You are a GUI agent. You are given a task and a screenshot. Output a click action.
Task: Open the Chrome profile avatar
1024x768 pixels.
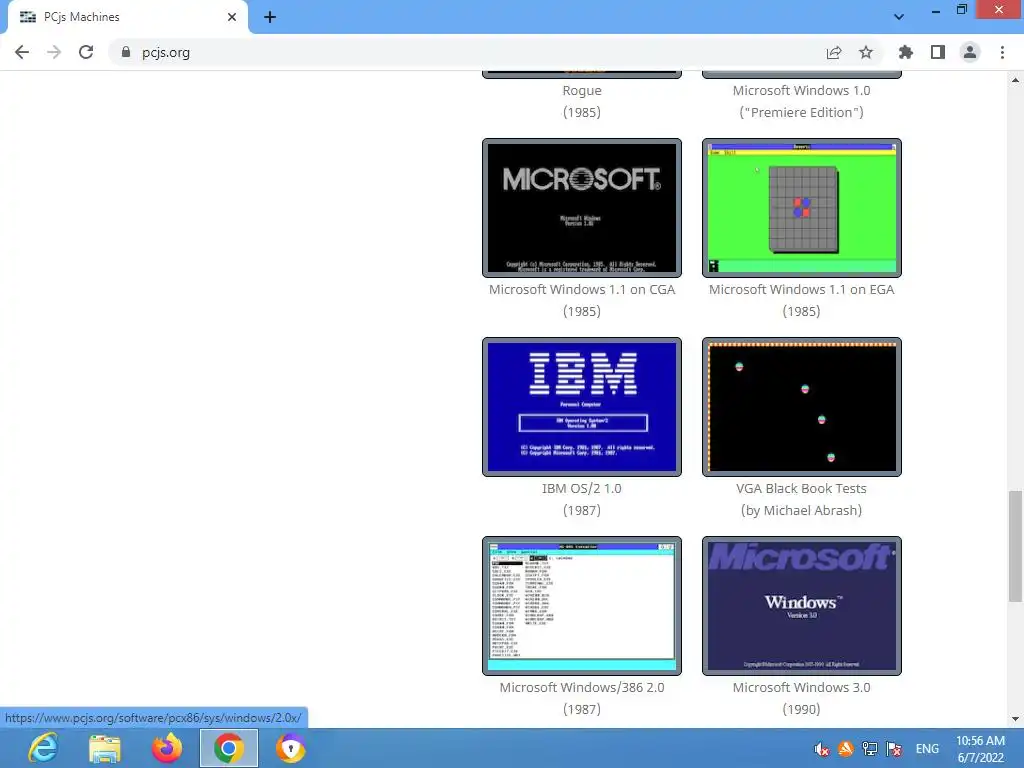pos(970,52)
